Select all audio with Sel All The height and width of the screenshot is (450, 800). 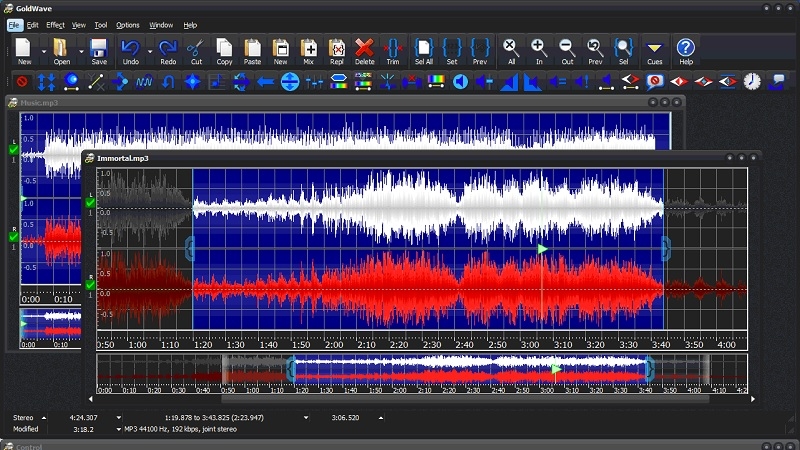[x=423, y=48]
